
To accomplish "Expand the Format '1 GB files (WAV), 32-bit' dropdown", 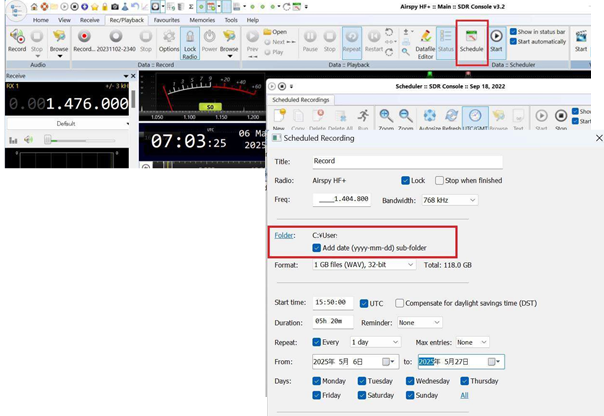I will [363, 265].
